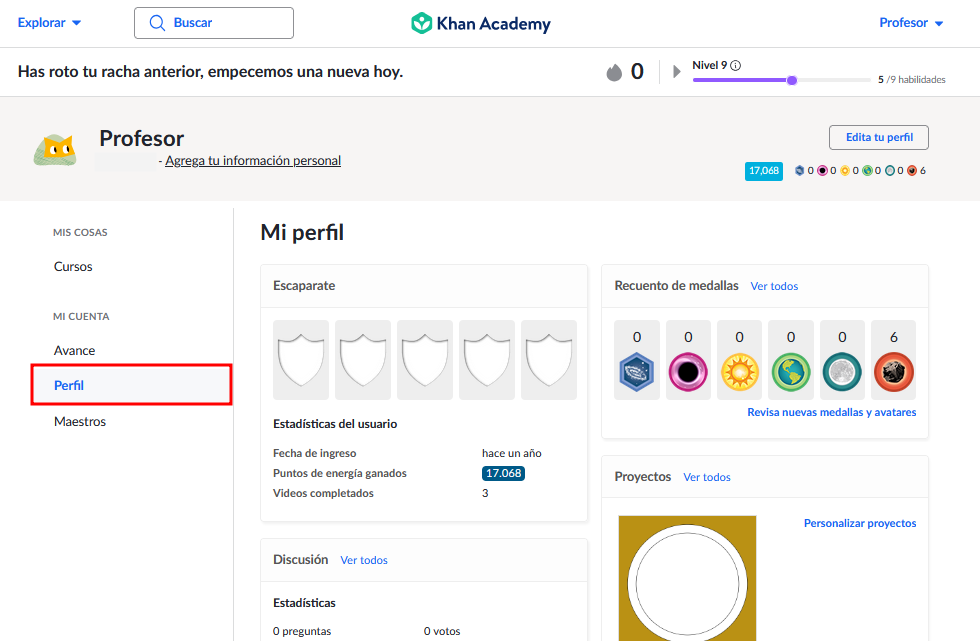980x641 pixels.
Task: Open Avance in the sidebar
Action: pos(74,350)
